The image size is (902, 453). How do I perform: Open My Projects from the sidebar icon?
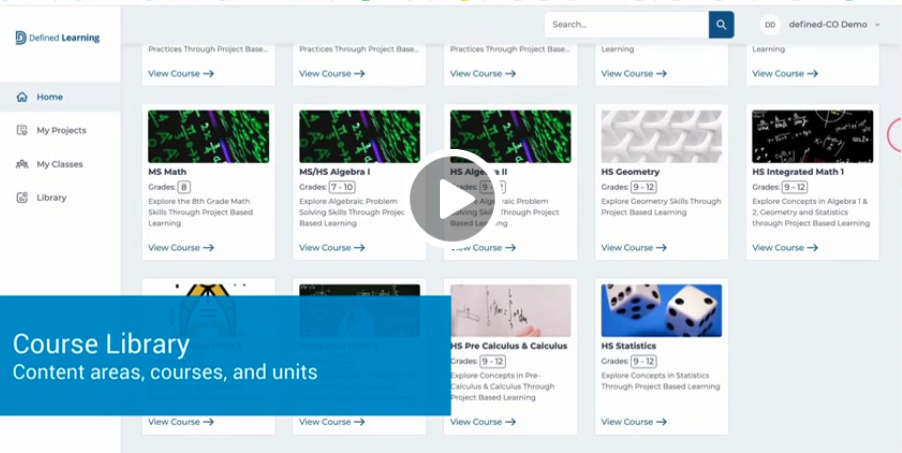22,130
